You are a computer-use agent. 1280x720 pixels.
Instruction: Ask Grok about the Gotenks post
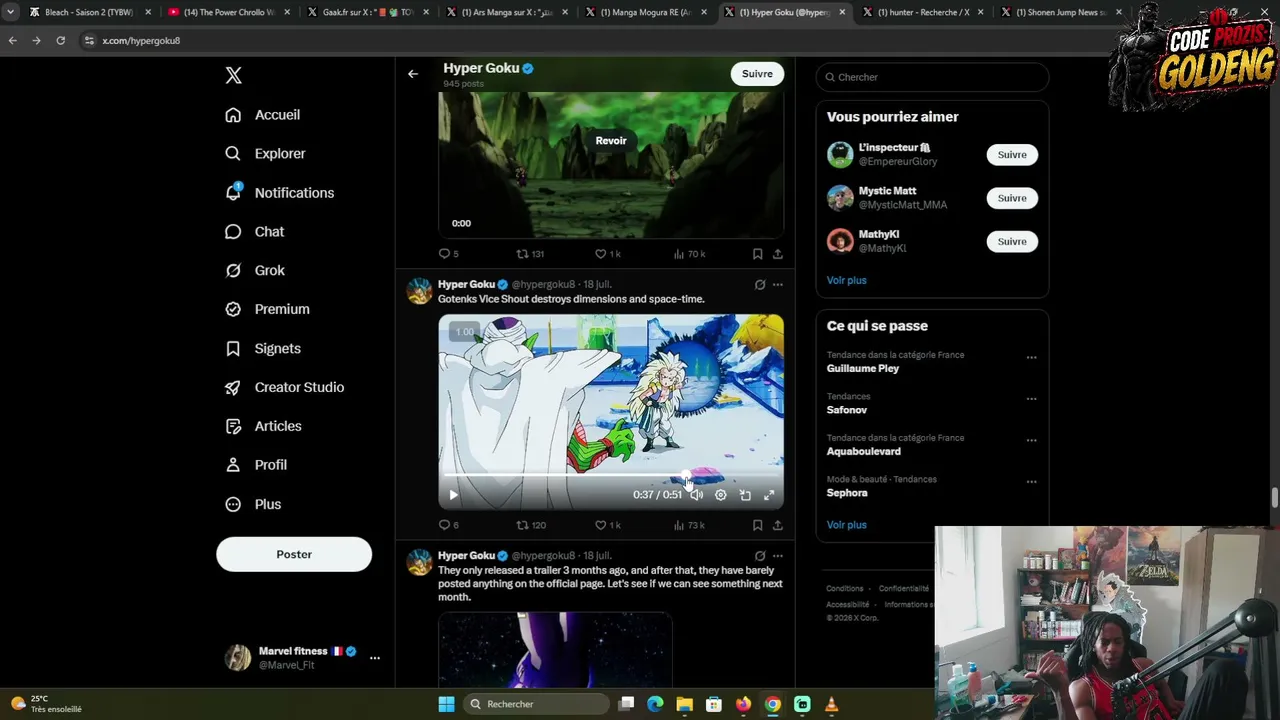(760, 285)
